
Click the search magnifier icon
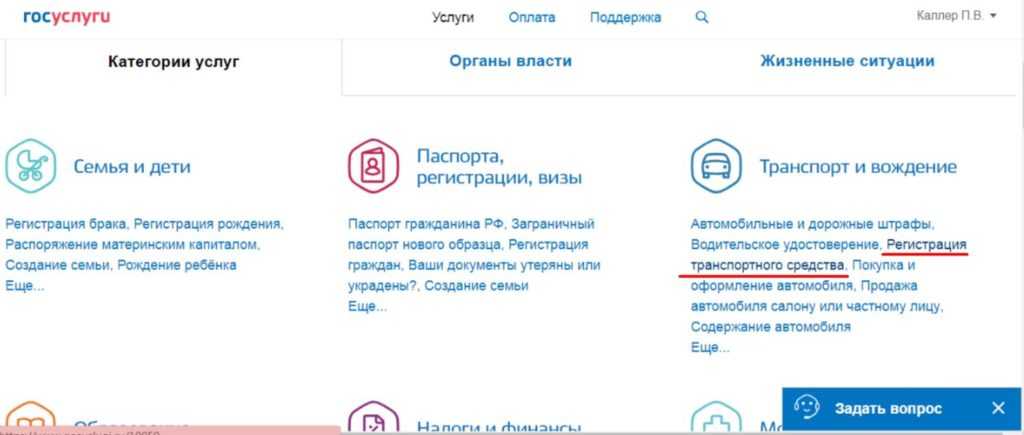coord(701,18)
